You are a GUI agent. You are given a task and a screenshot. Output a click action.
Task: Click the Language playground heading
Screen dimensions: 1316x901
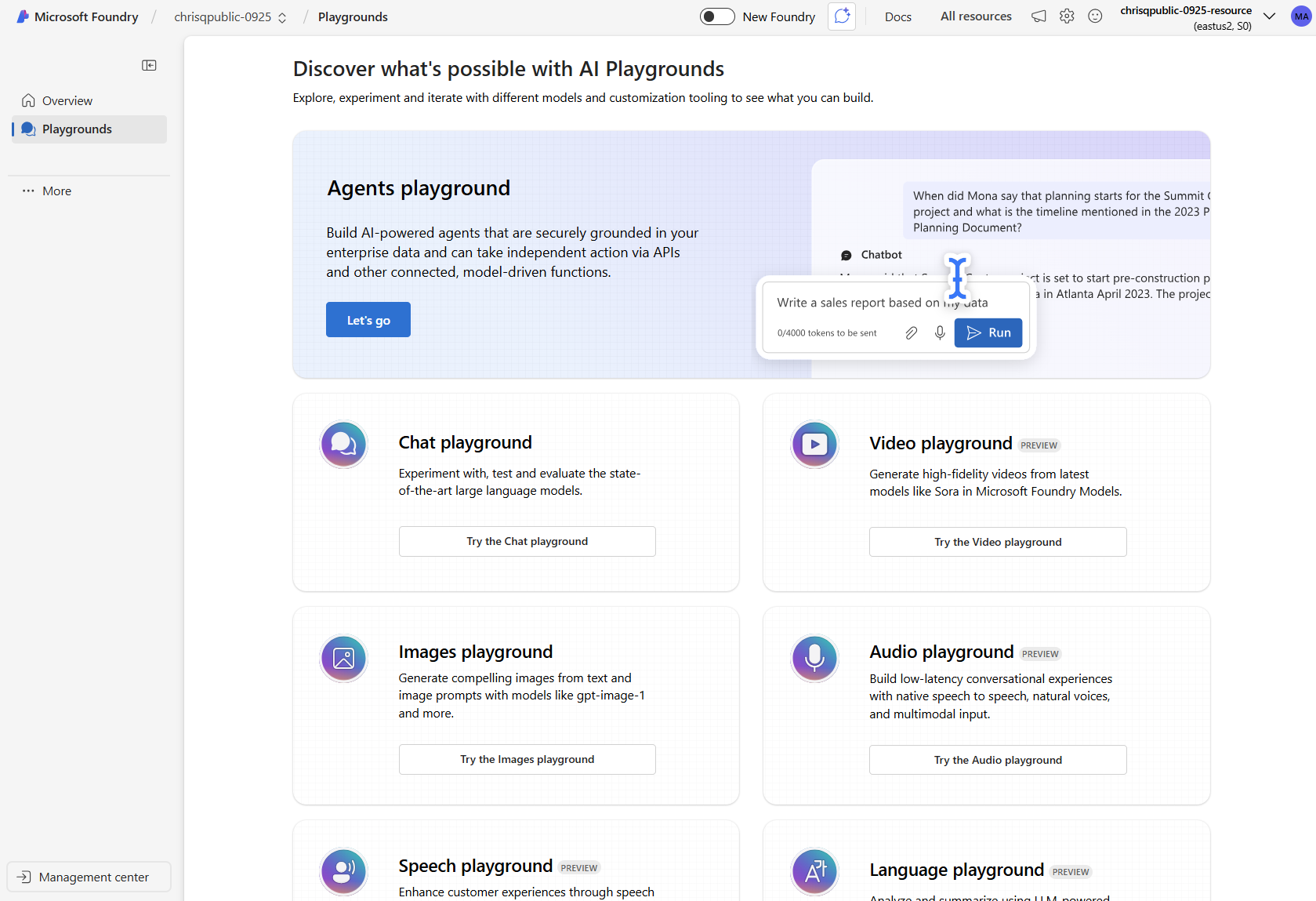pyautogui.click(x=956, y=870)
